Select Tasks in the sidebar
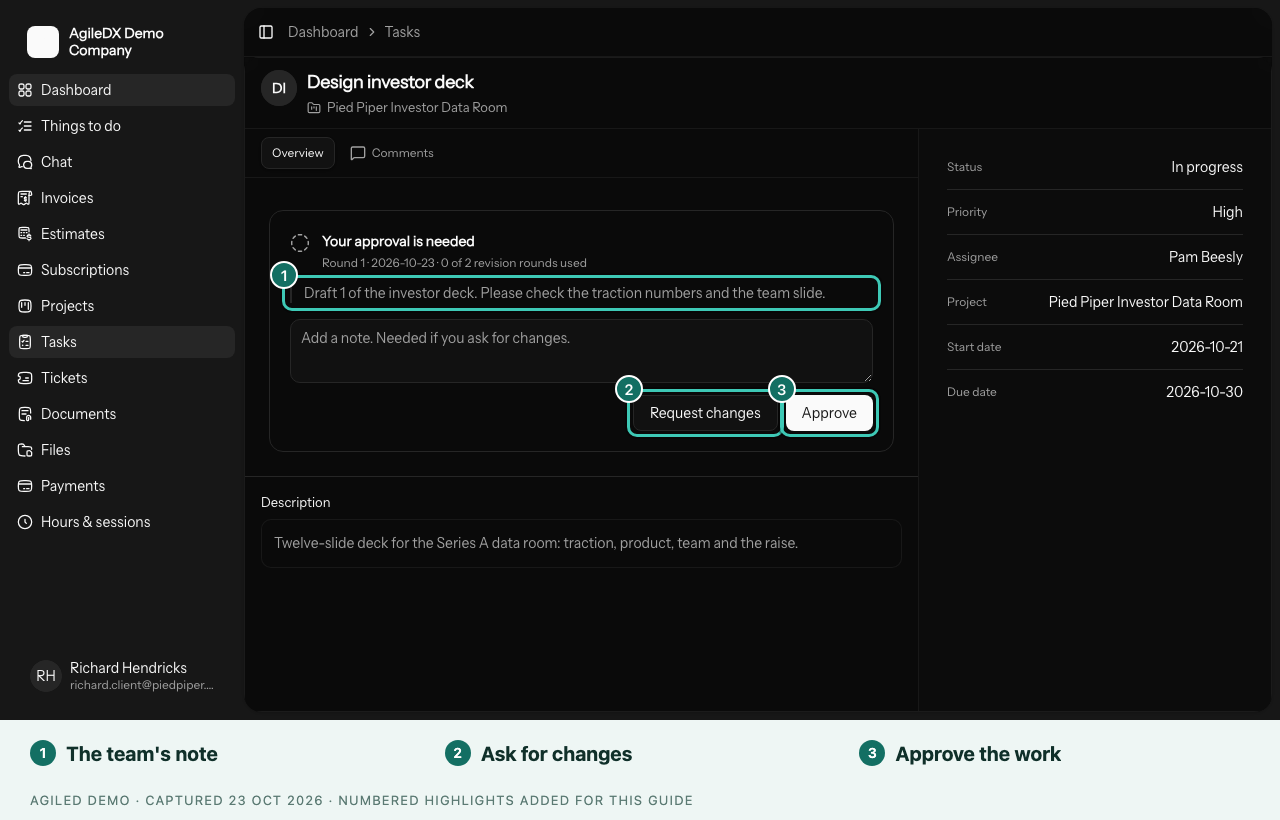The image size is (1280, 820). pyautogui.click(x=122, y=342)
